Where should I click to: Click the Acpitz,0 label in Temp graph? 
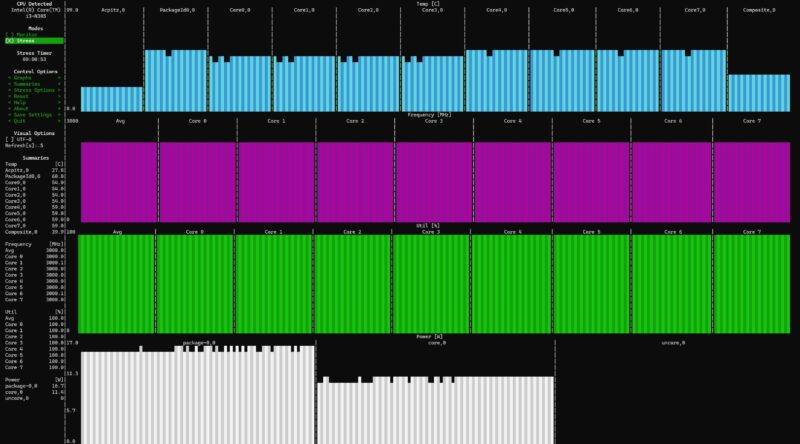pos(113,10)
